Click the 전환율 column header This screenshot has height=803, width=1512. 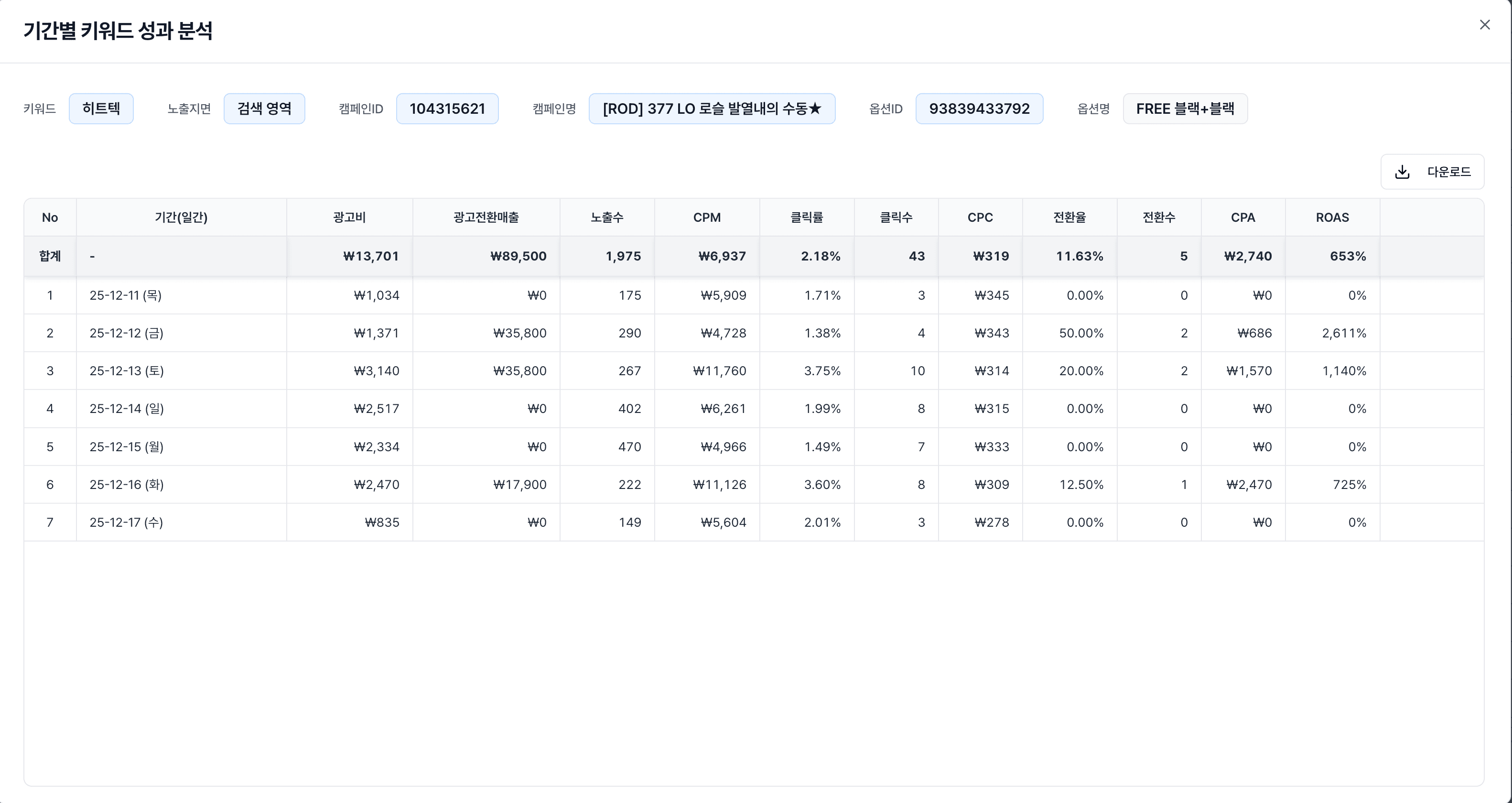[x=1069, y=217]
